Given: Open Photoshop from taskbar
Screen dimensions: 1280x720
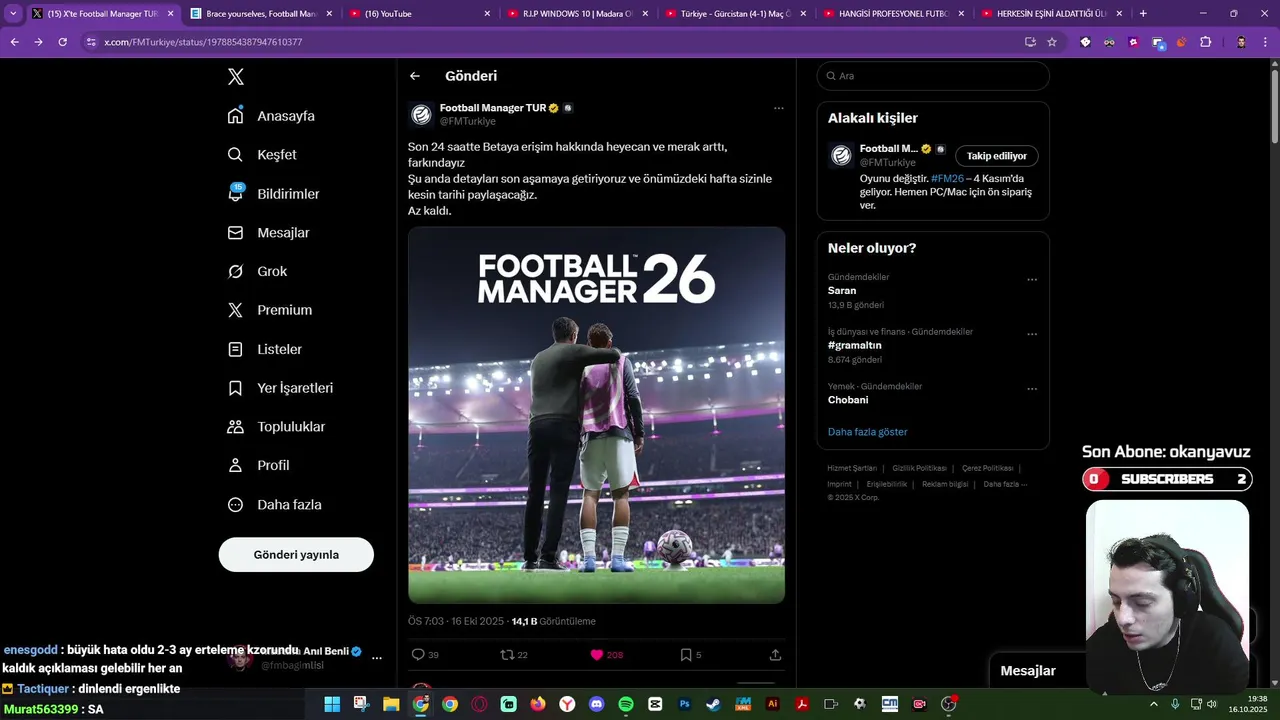Looking at the screenshot, I should (x=684, y=704).
